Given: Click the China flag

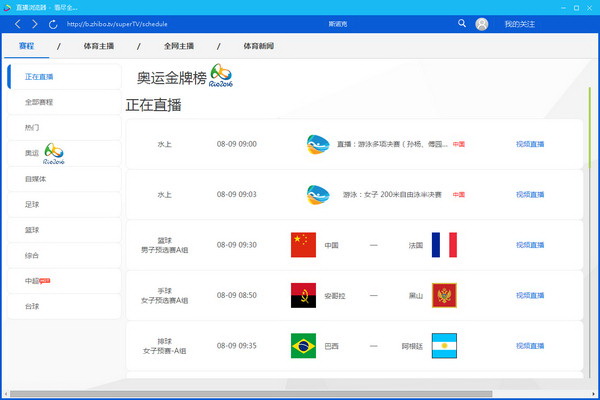Looking at the screenshot, I should 303,245.
